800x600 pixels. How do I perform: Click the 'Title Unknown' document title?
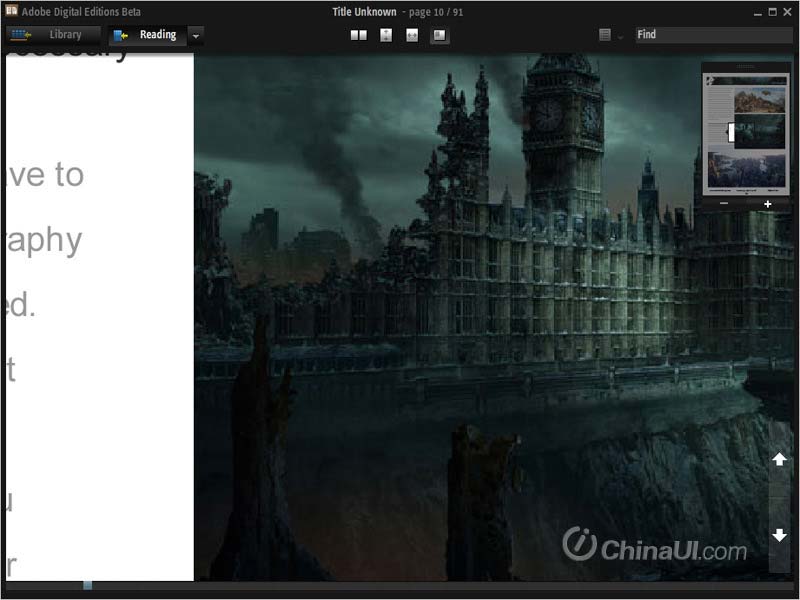(364, 12)
